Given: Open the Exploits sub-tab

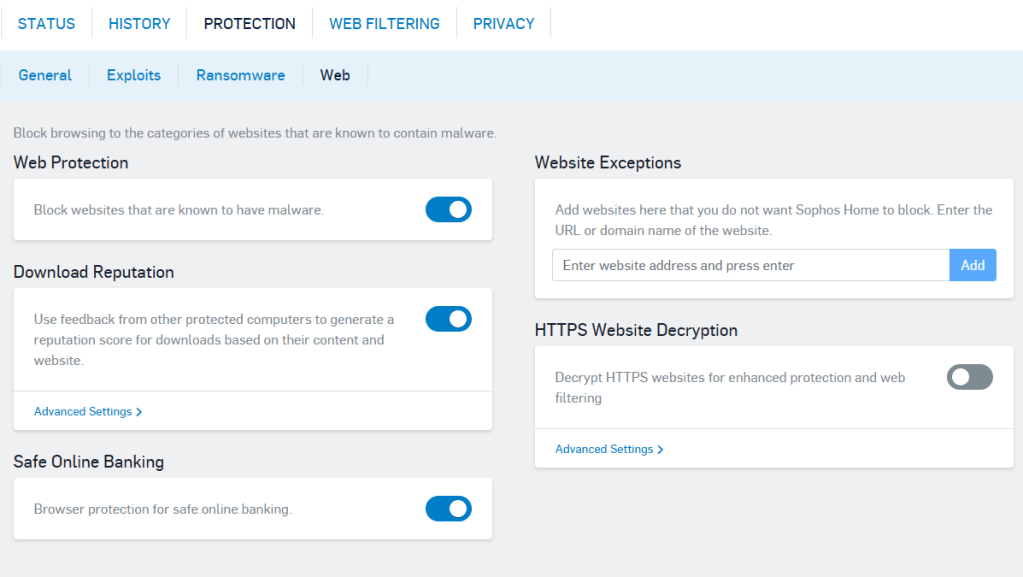Looking at the screenshot, I should tap(134, 75).
